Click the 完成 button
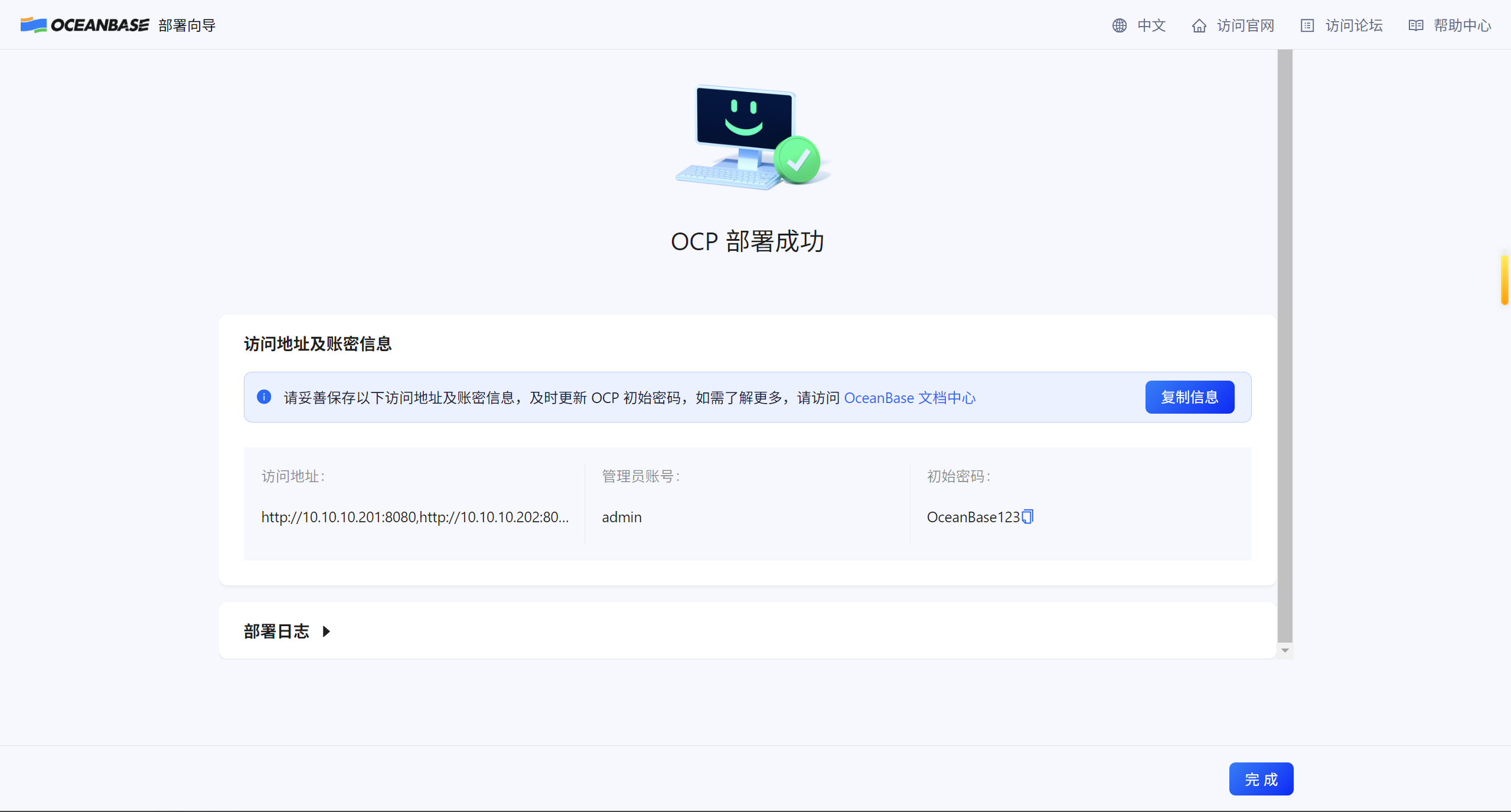 pos(1261,779)
